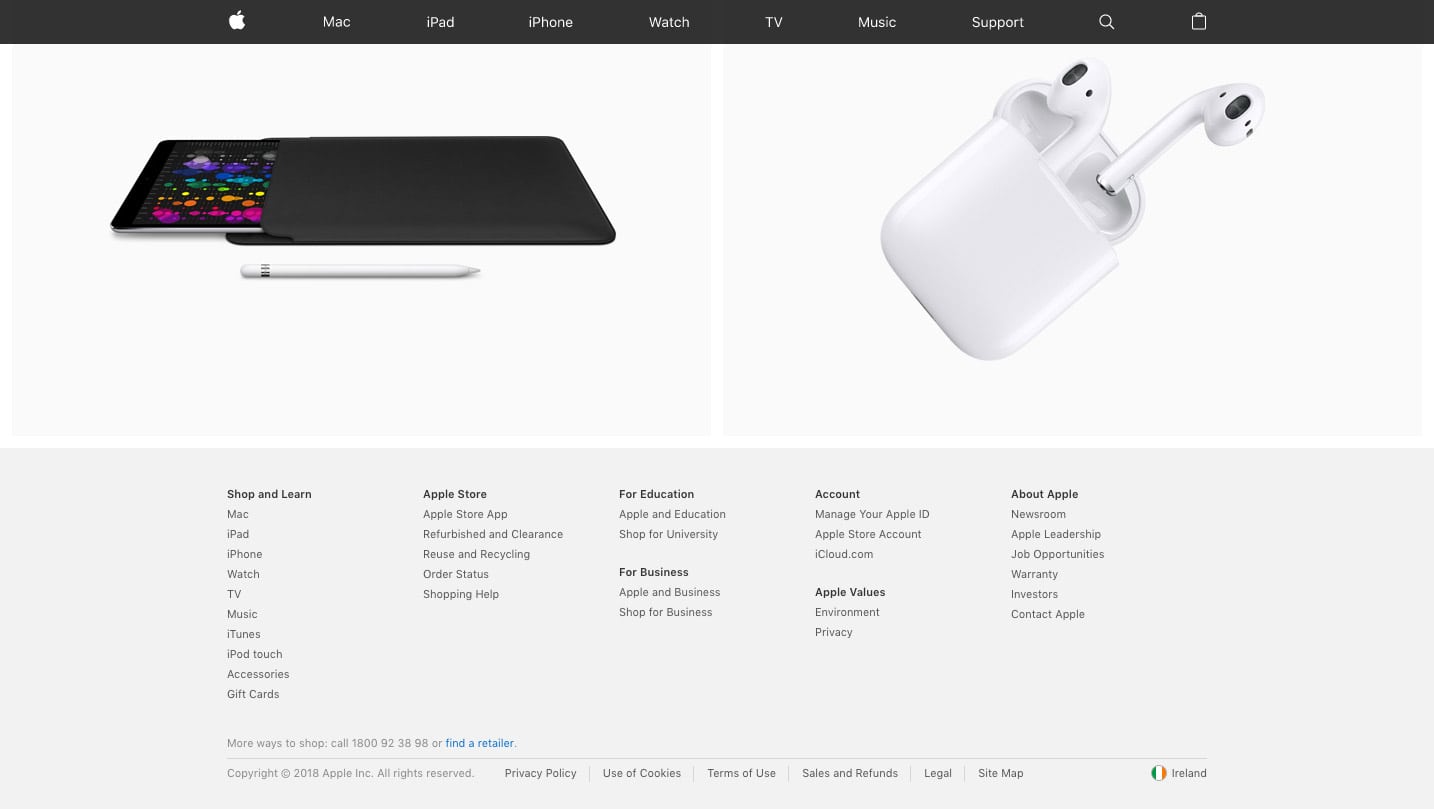
Task: Click Manage Your Apple ID link
Action: coord(872,514)
